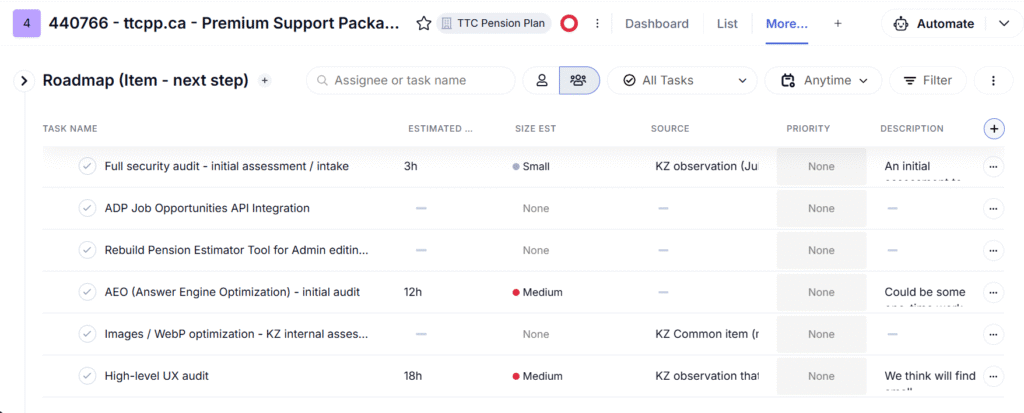Click the 'We think will find' description cell
This screenshot has width=1024, height=413.
[930, 376]
